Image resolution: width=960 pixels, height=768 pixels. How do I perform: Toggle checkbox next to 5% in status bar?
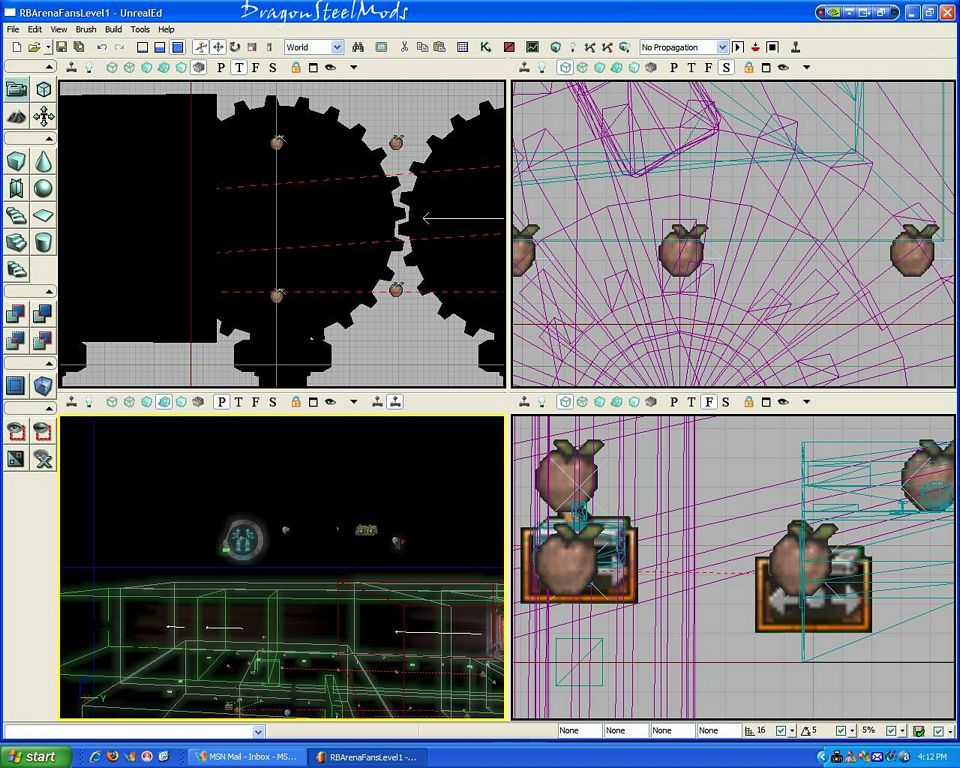pos(892,731)
